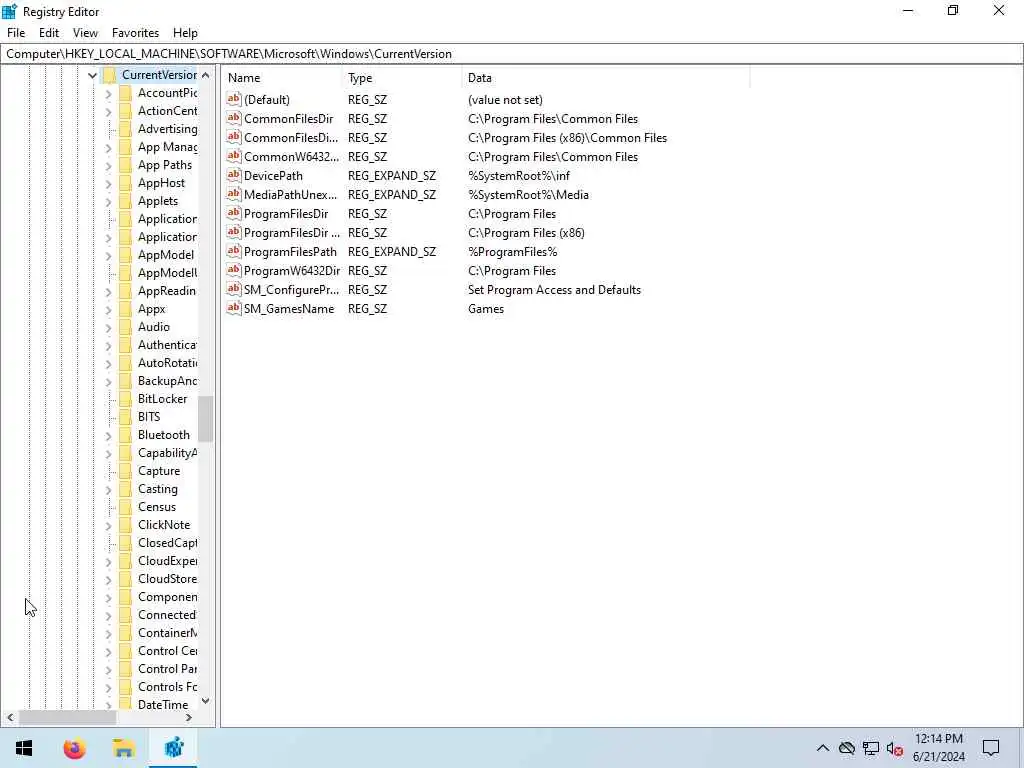Screen dimensions: 1024x768
Task: Click the folder icon for Bluetooth key
Action: pos(125,435)
